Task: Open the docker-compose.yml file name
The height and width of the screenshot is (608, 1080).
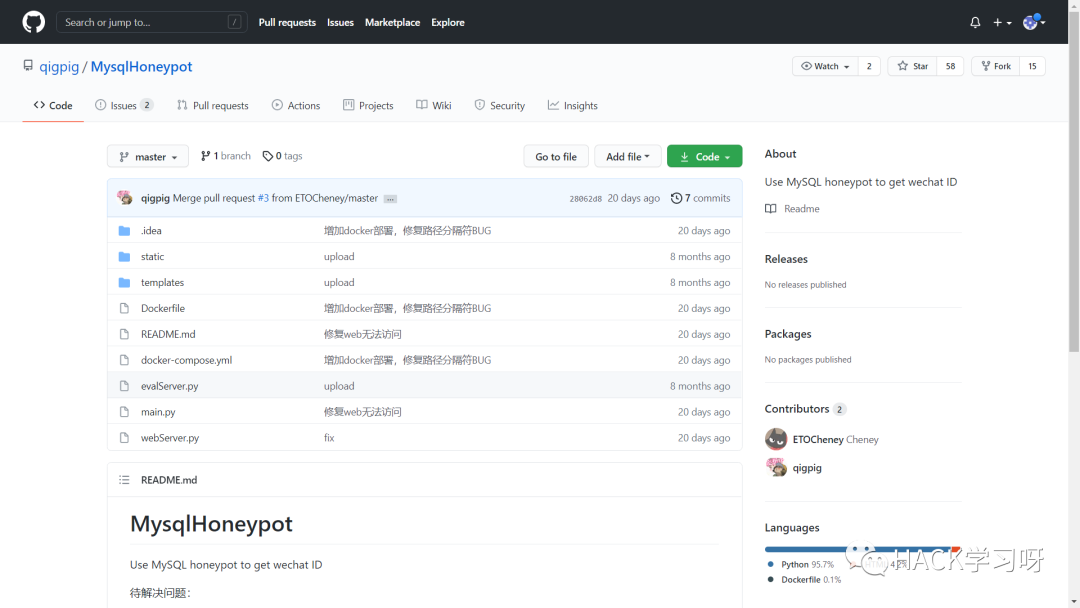Action: pos(187,360)
